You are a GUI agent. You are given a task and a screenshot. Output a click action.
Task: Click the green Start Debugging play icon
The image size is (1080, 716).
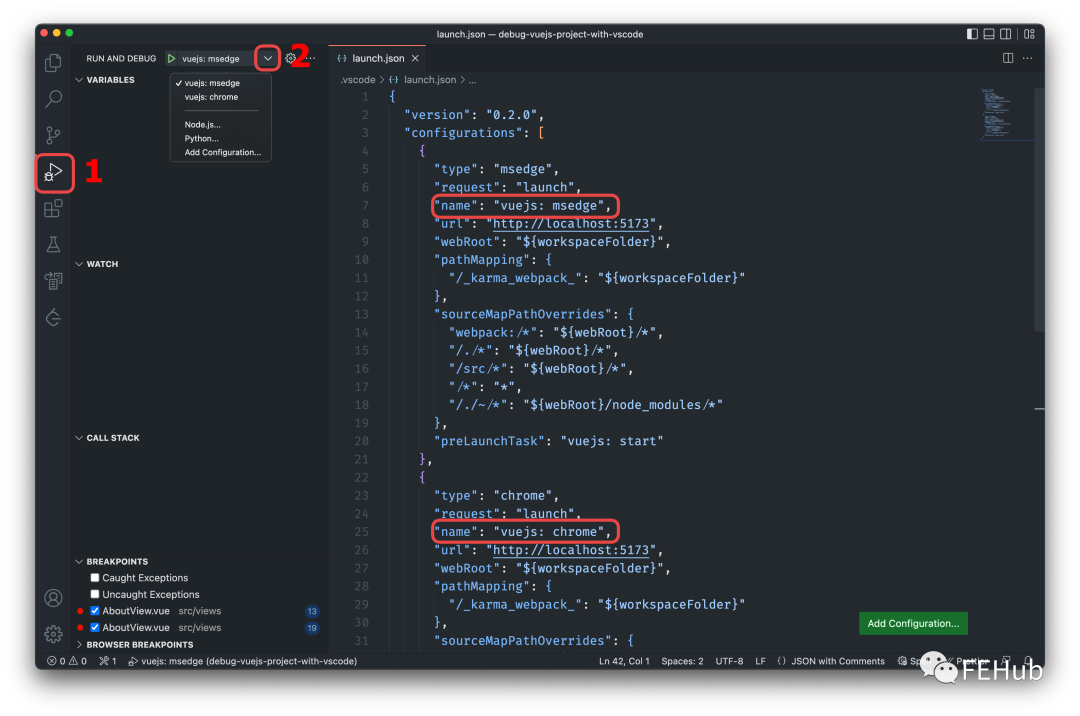[x=172, y=59]
